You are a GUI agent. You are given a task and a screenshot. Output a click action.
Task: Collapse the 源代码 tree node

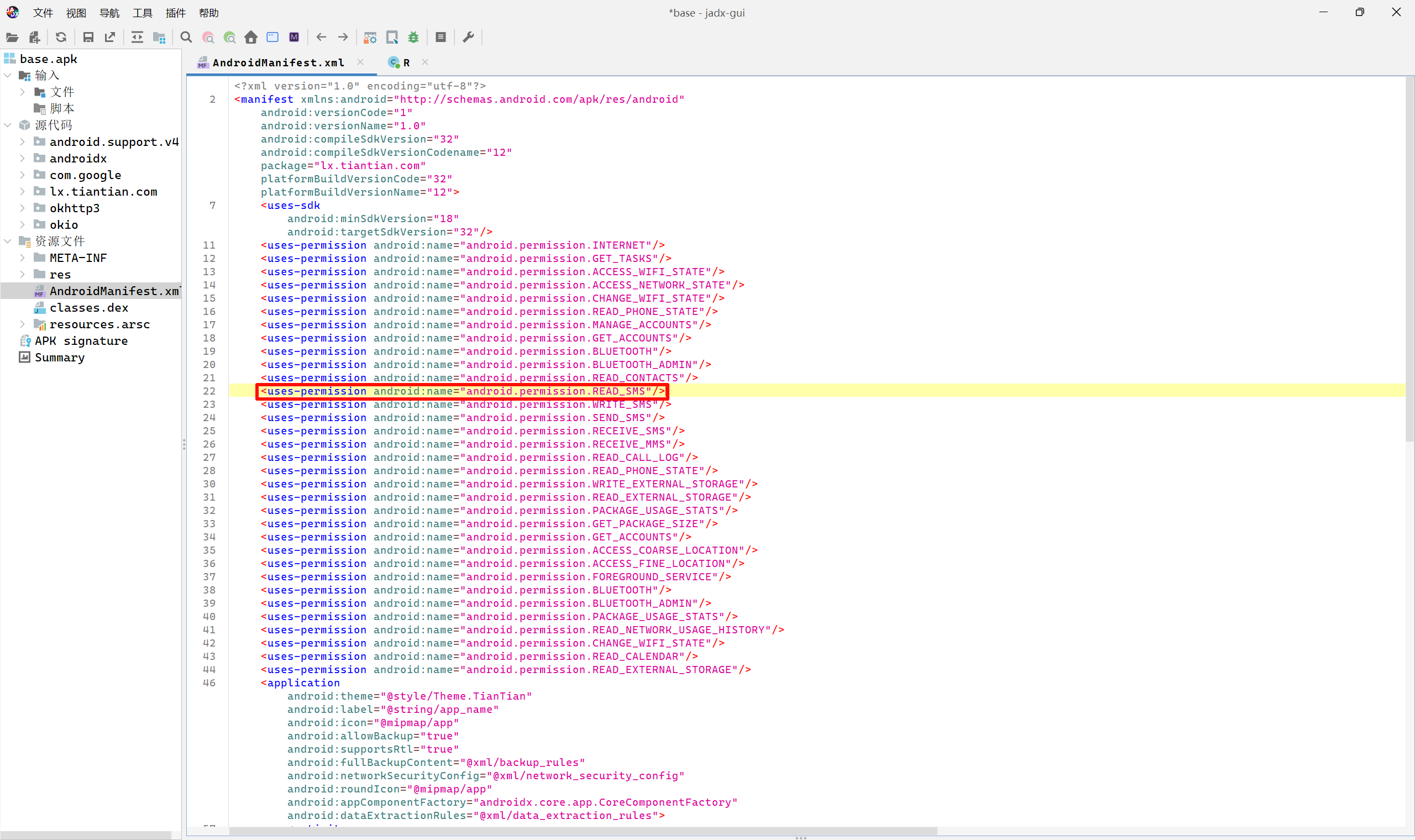pos(8,125)
